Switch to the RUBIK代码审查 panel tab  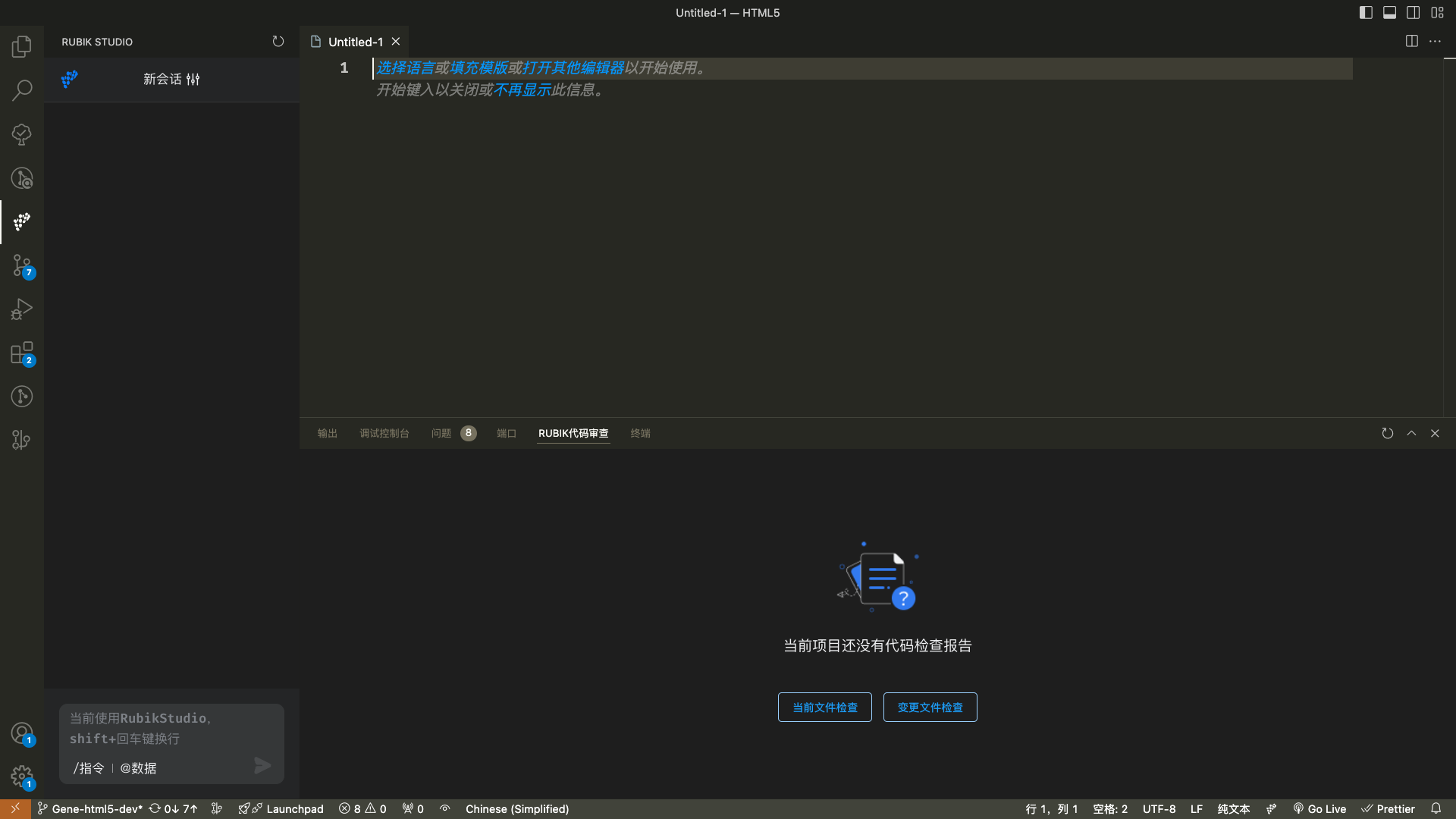click(x=573, y=433)
